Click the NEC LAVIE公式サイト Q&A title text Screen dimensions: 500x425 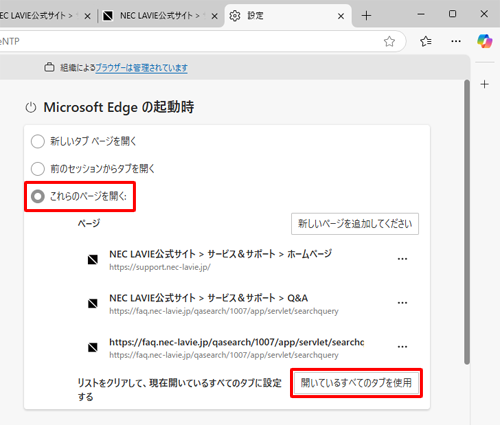(x=208, y=298)
